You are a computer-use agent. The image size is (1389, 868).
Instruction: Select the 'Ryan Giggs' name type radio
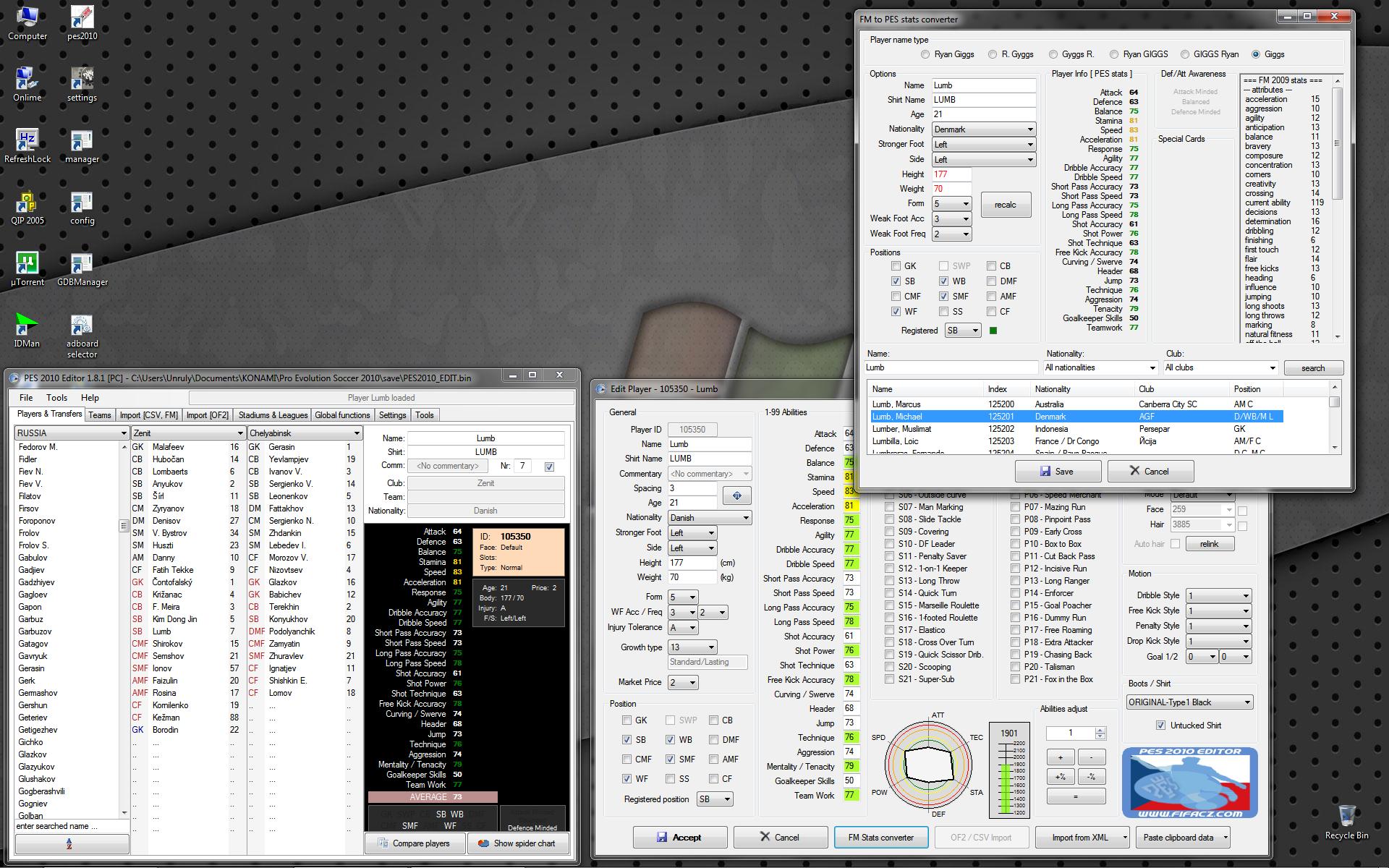point(925,54)
